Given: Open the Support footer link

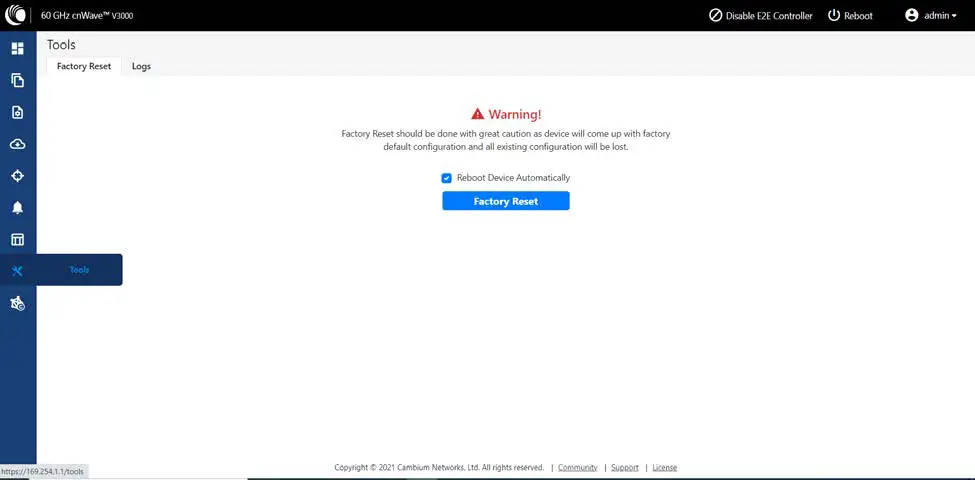Looking at the screenshot, I should (625, 468).
